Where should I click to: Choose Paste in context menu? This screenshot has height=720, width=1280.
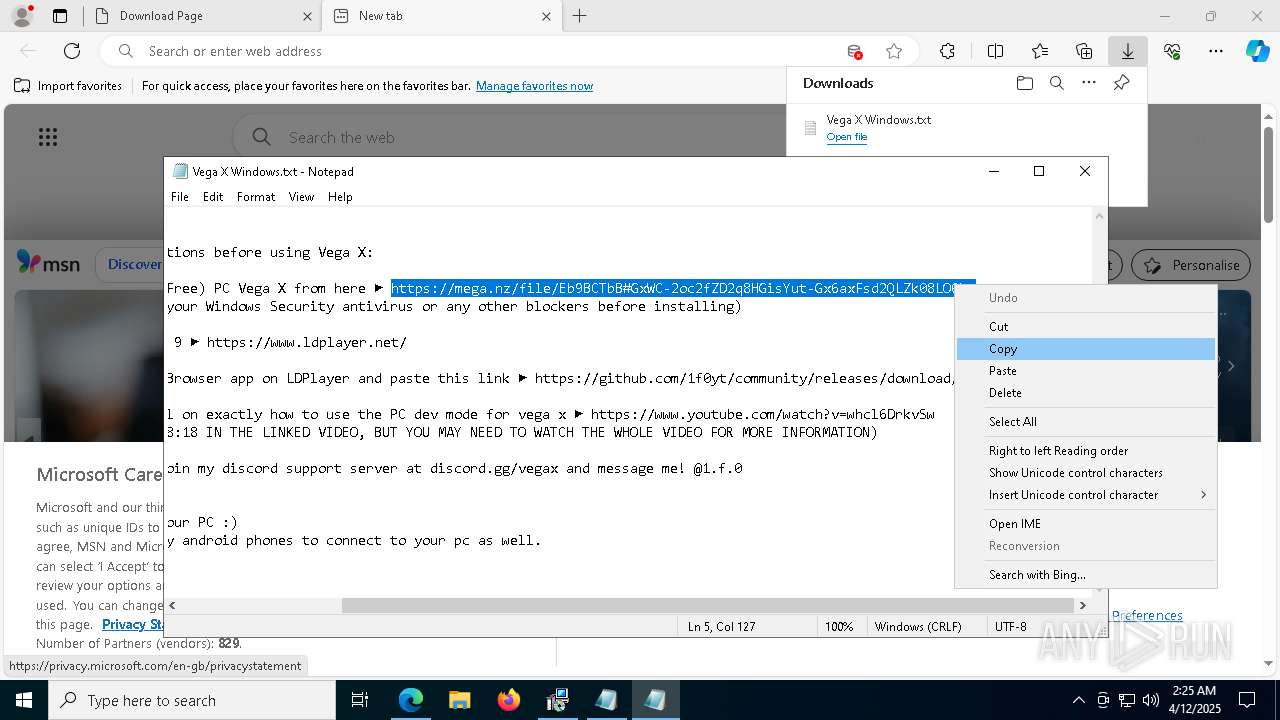(x=1086, y=371)
